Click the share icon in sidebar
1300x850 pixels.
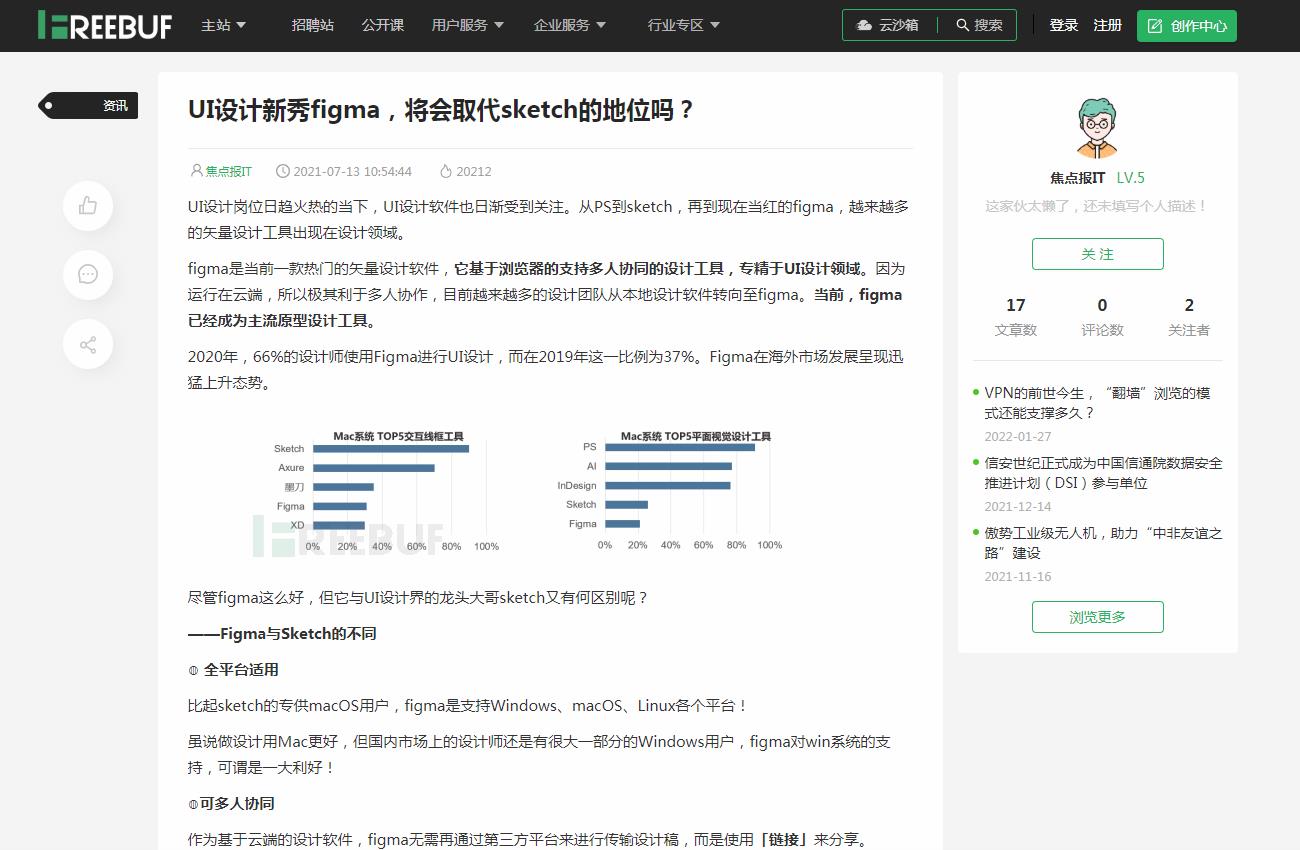[x=88, y=345]
